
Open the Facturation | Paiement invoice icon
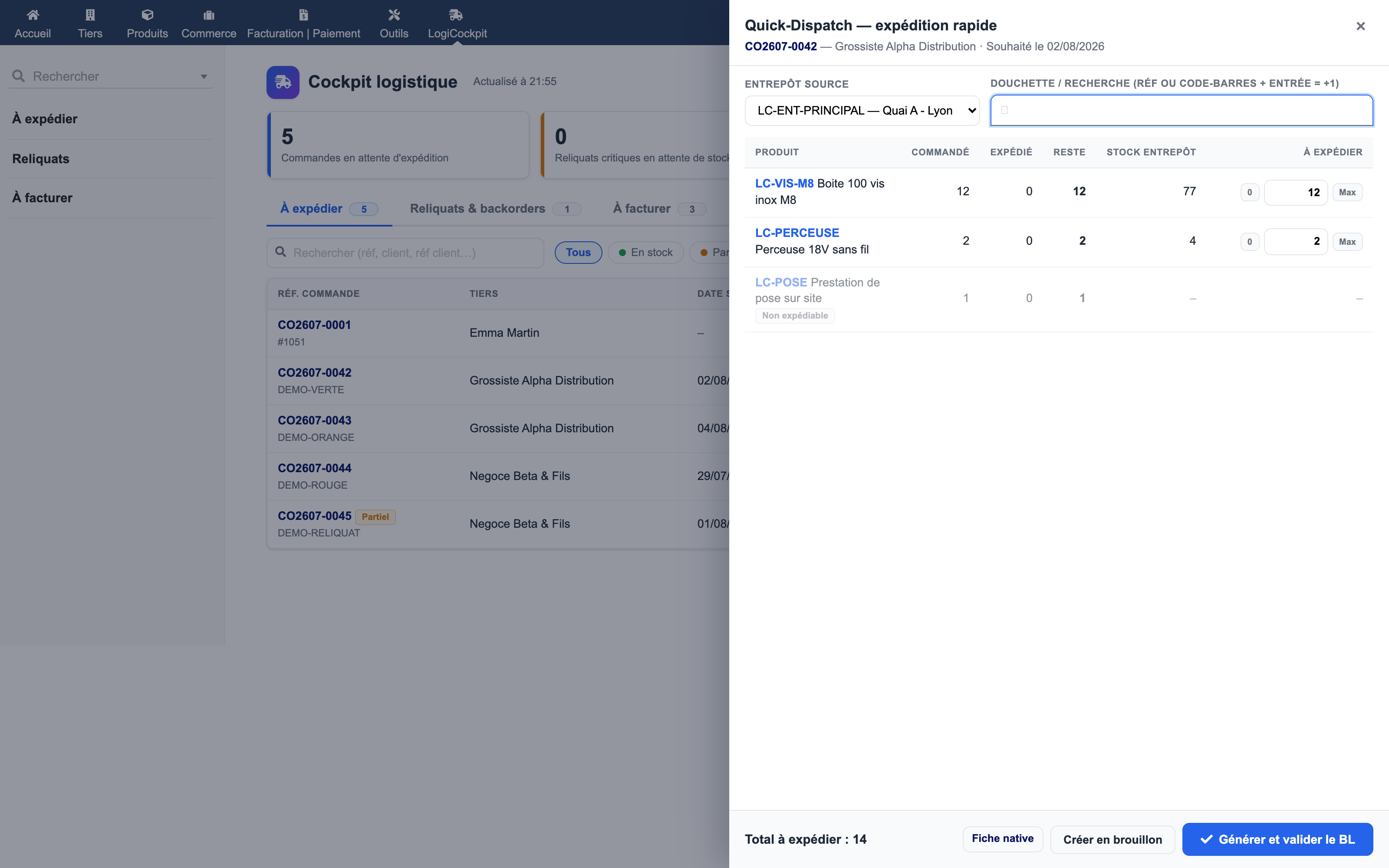[x=304, y=15]
